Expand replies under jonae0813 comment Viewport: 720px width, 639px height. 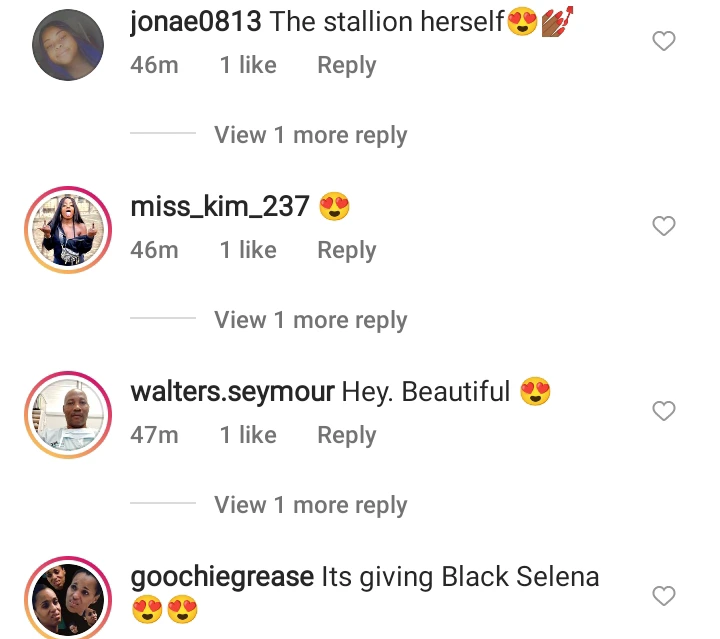[310, 135]
